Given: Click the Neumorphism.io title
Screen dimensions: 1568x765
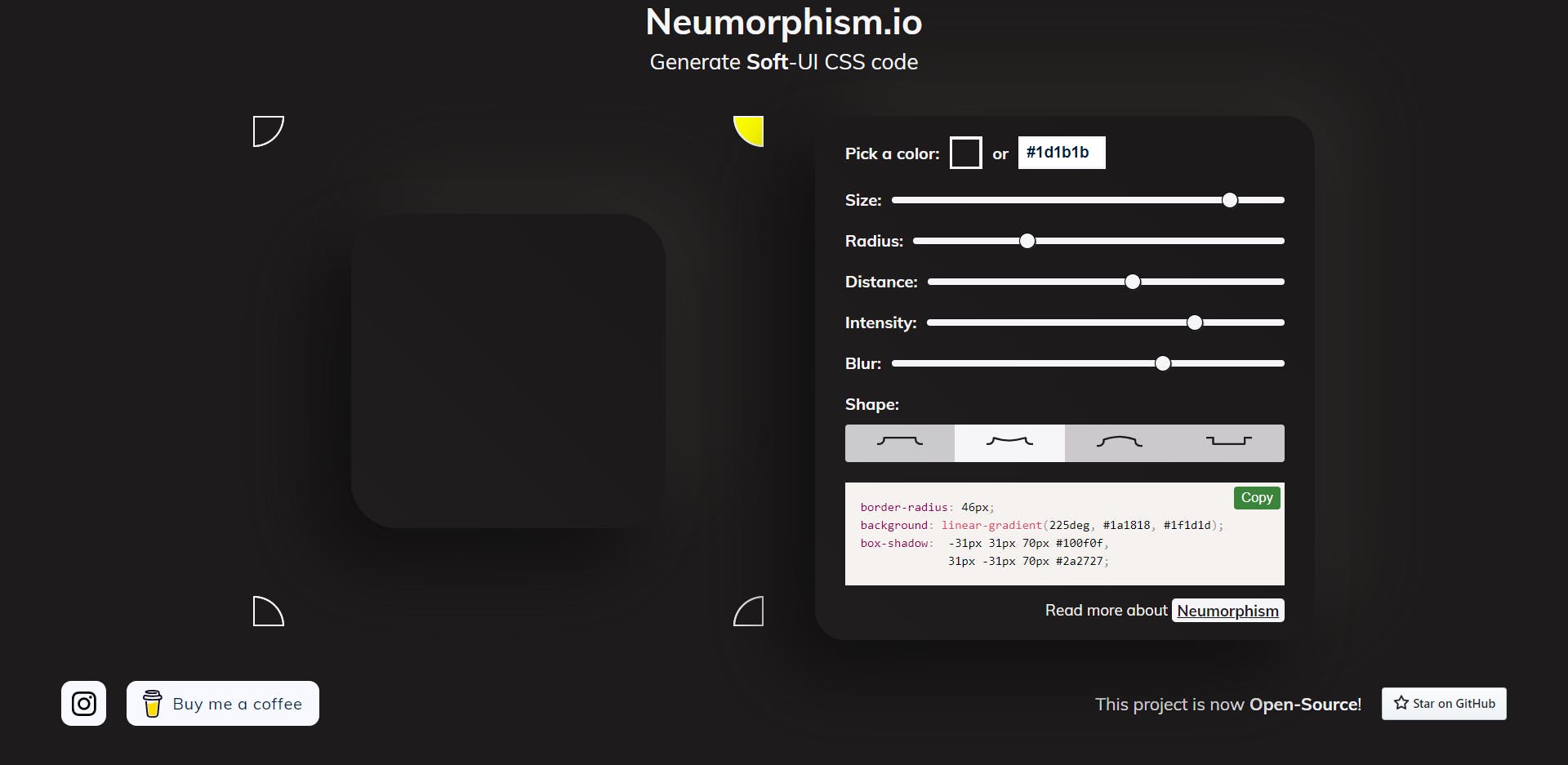Looking at the screenshot, I should click(784, 22).
